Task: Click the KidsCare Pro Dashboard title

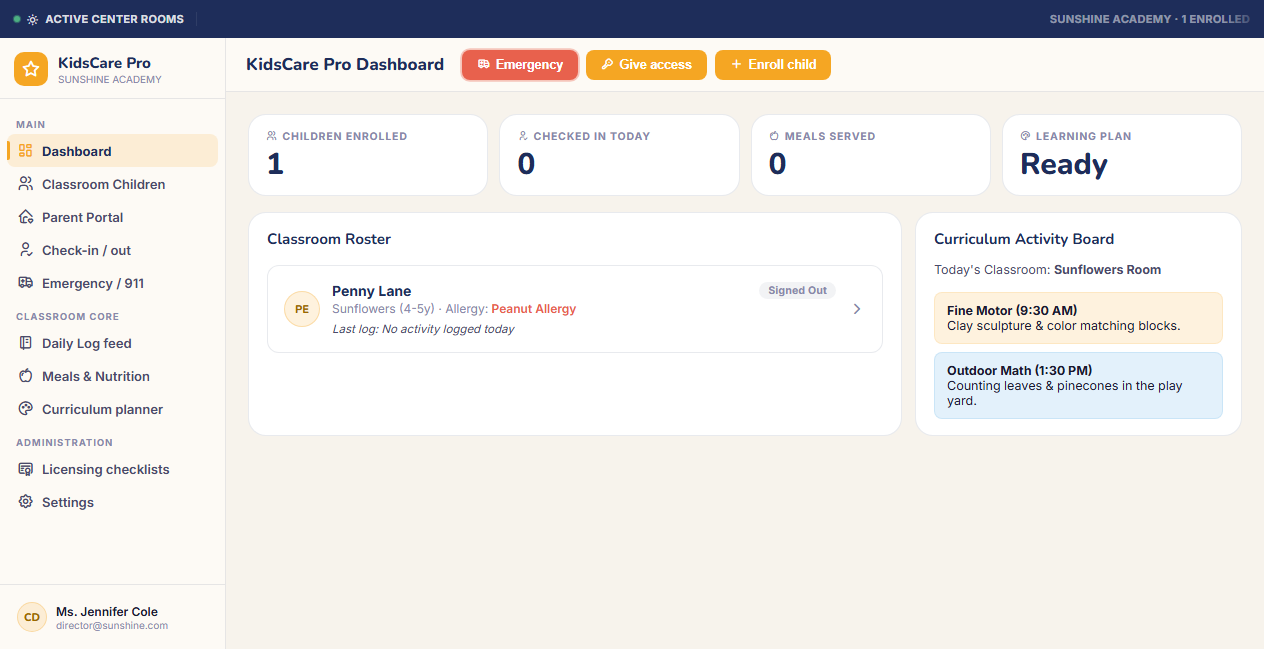Action: click(345, 65)
